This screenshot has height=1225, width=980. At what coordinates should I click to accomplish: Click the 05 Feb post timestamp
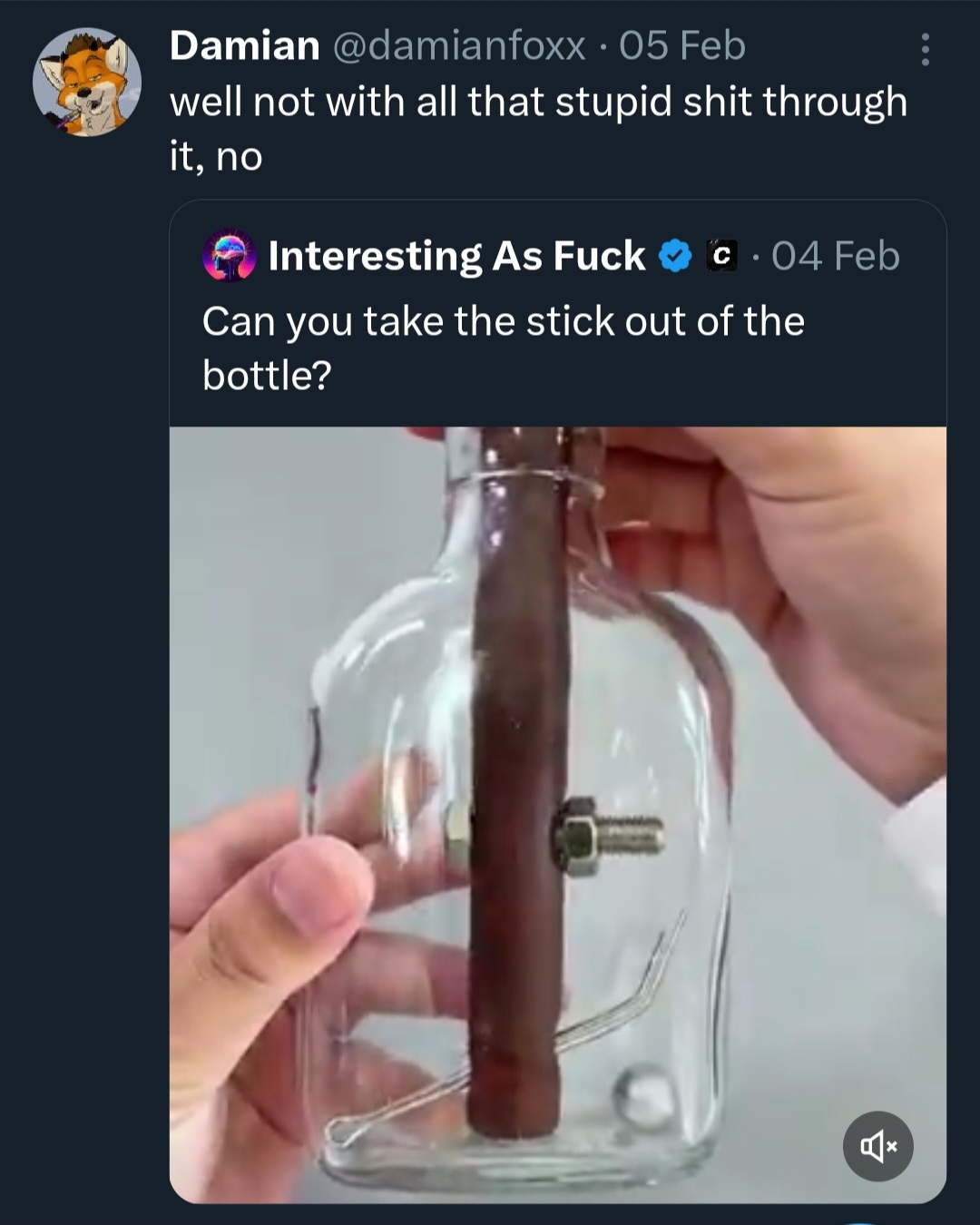(682, 46)
